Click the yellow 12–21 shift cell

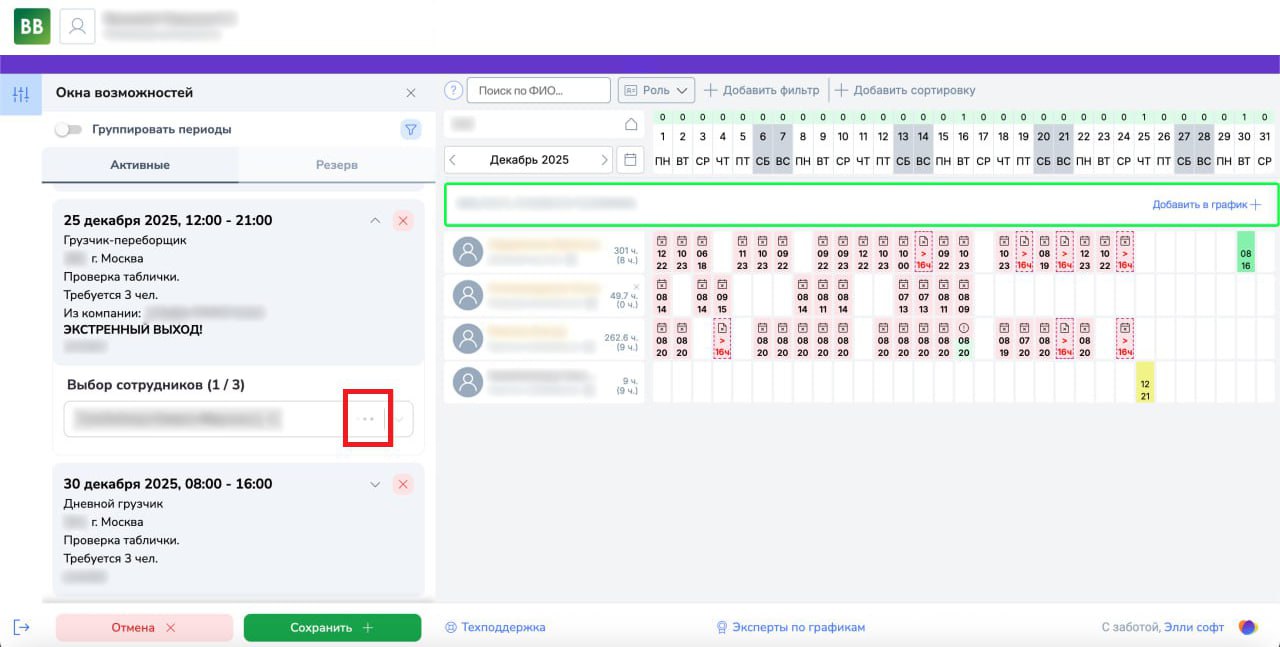tap(1145, 382)
